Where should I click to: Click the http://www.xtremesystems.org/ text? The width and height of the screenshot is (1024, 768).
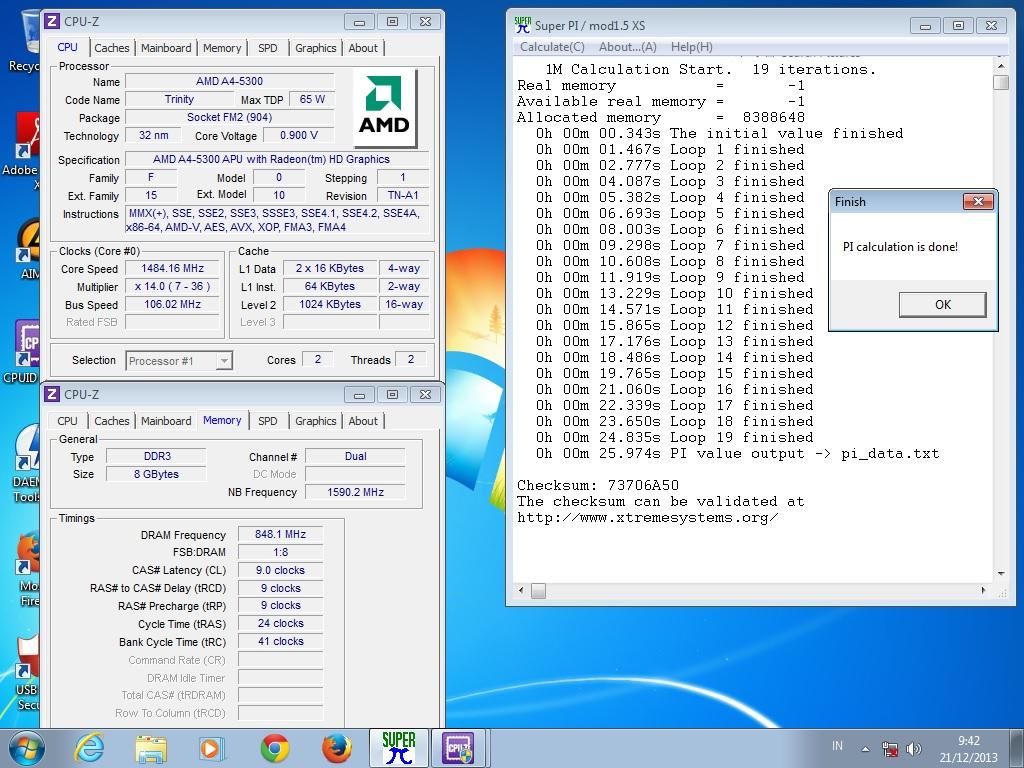pos(647,518)
